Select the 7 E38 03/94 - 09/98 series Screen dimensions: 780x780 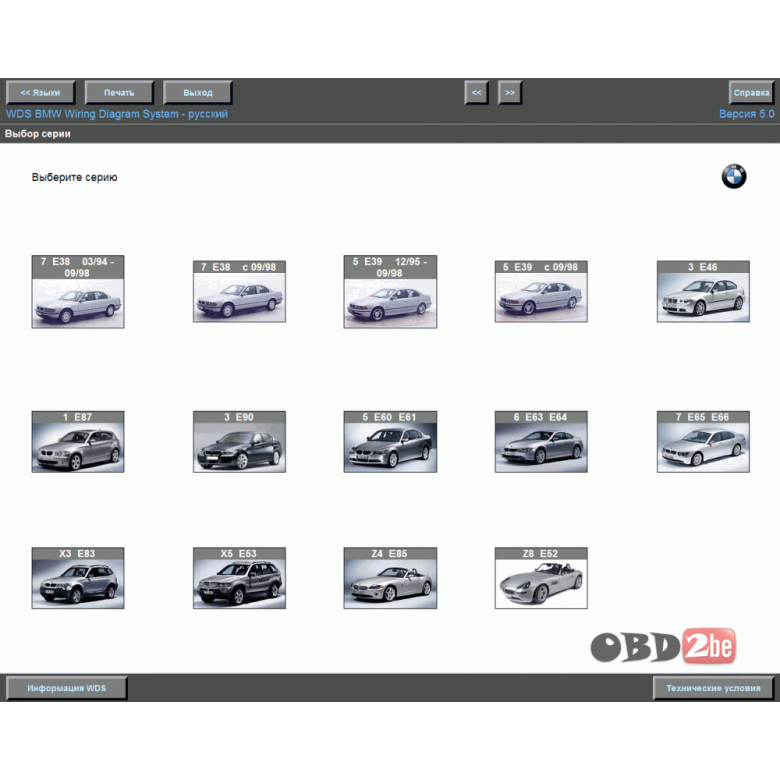[x=78, y=292]
